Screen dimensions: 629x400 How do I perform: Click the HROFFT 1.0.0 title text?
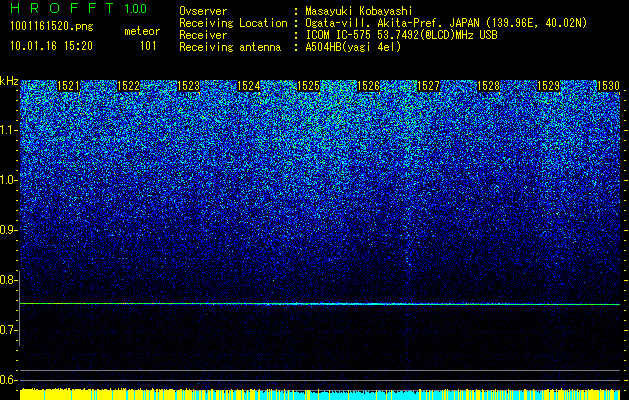tap(78, 8)
